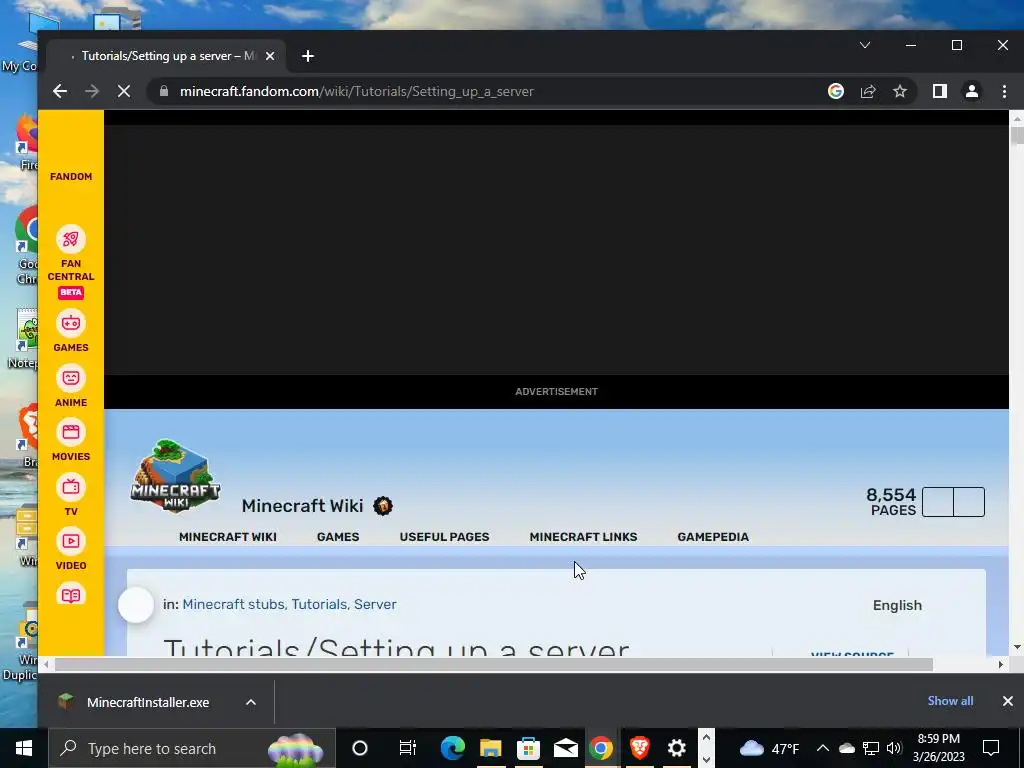The image size is (1024, 768).
Task: Open the Minecraft Wiki title link
Action: tap(302, 505)
